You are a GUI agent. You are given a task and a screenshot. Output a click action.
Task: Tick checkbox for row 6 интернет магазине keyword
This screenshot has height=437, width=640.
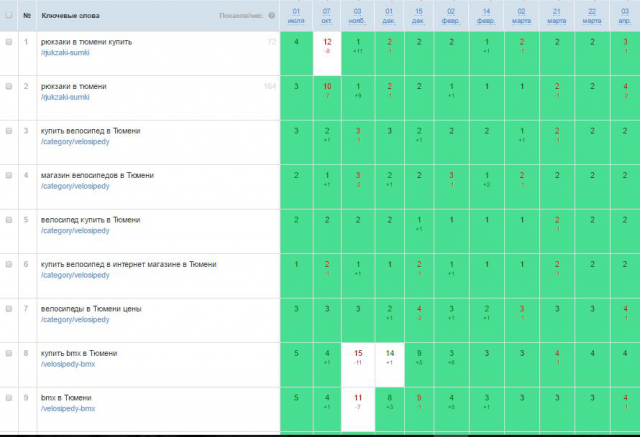coord(9,264)
